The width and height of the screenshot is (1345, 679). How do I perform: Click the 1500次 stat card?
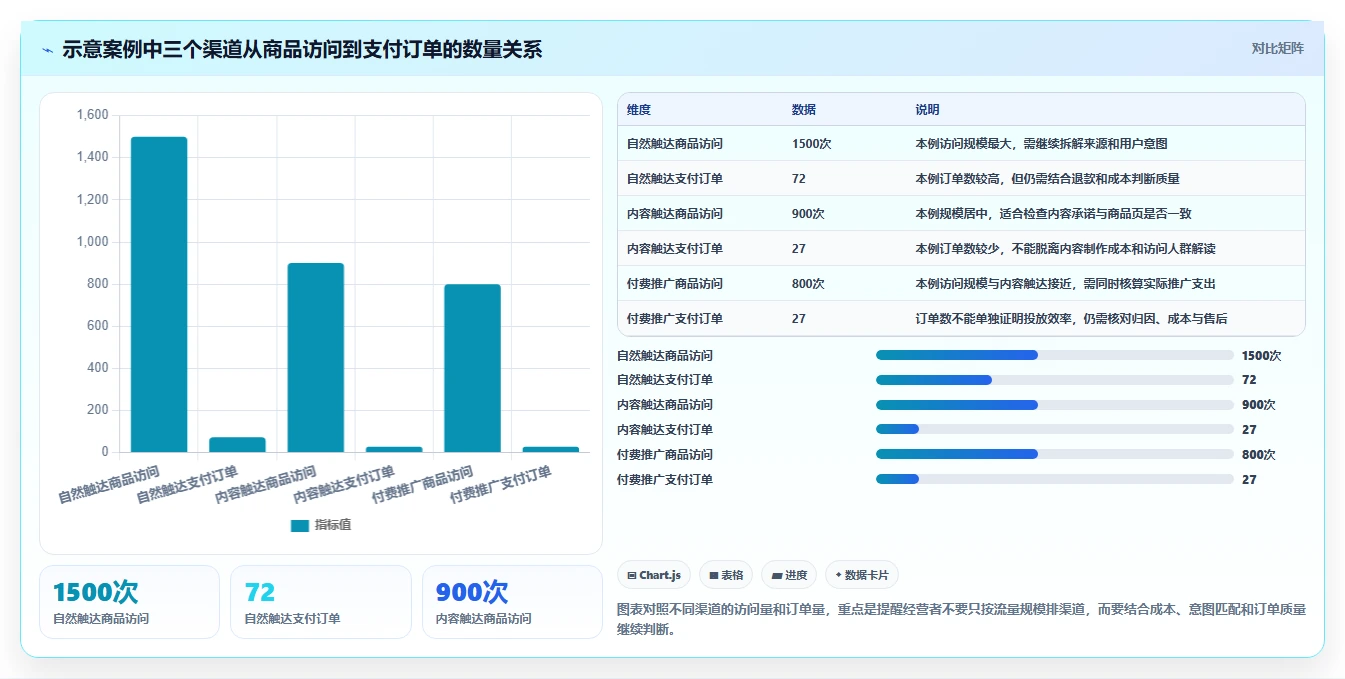point(129,602)
